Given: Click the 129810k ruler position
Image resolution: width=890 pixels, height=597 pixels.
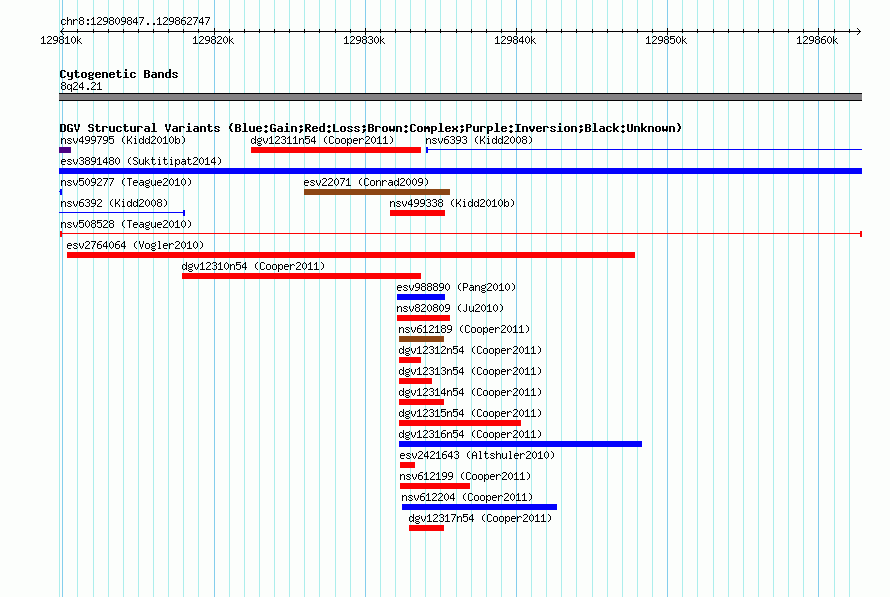Looking at the screenshot, I should coord(61,40).
